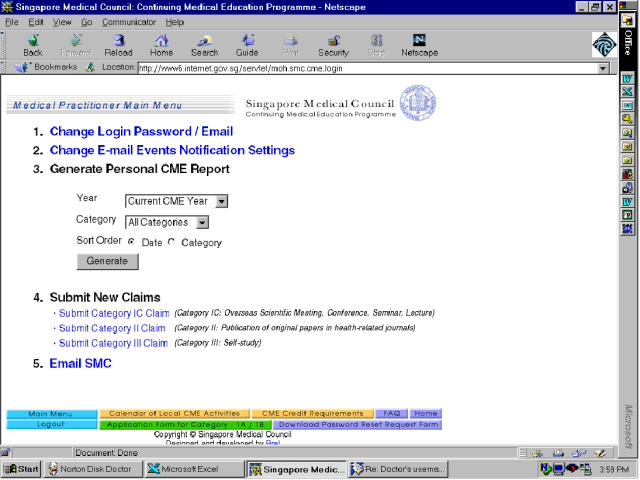640x480 pixels.
Task: Switch to Re: Doctor's username taskbar window
Action: 398,469
